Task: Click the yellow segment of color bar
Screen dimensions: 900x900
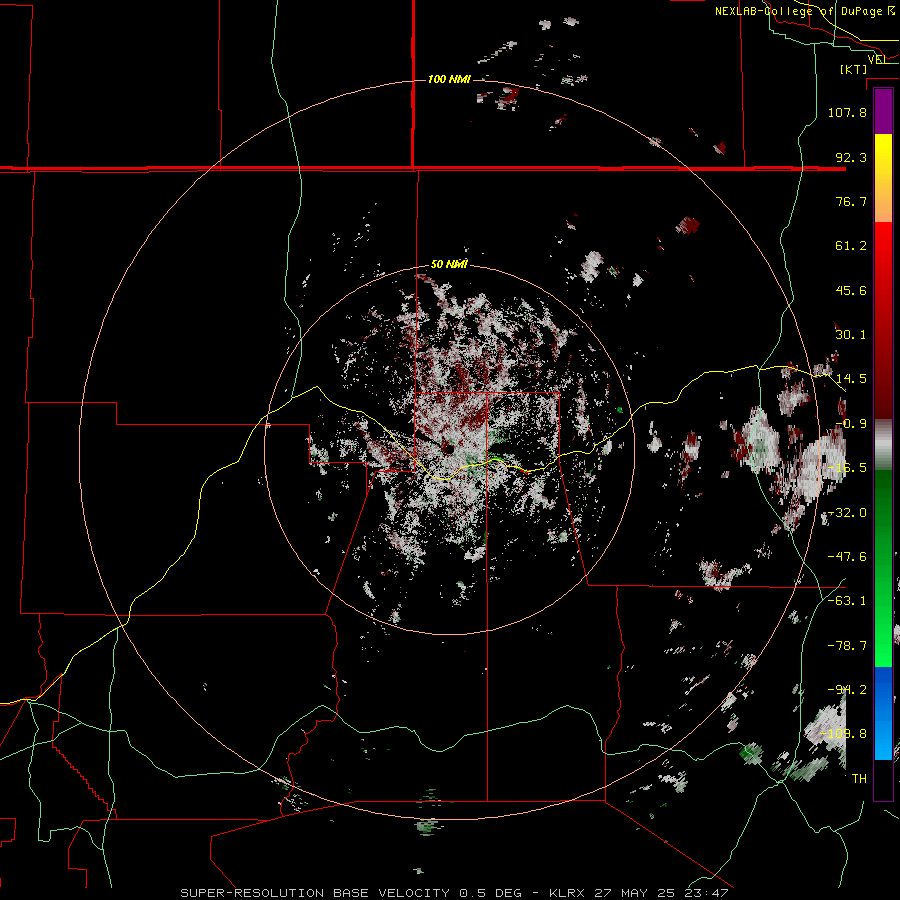Action: 883,150
